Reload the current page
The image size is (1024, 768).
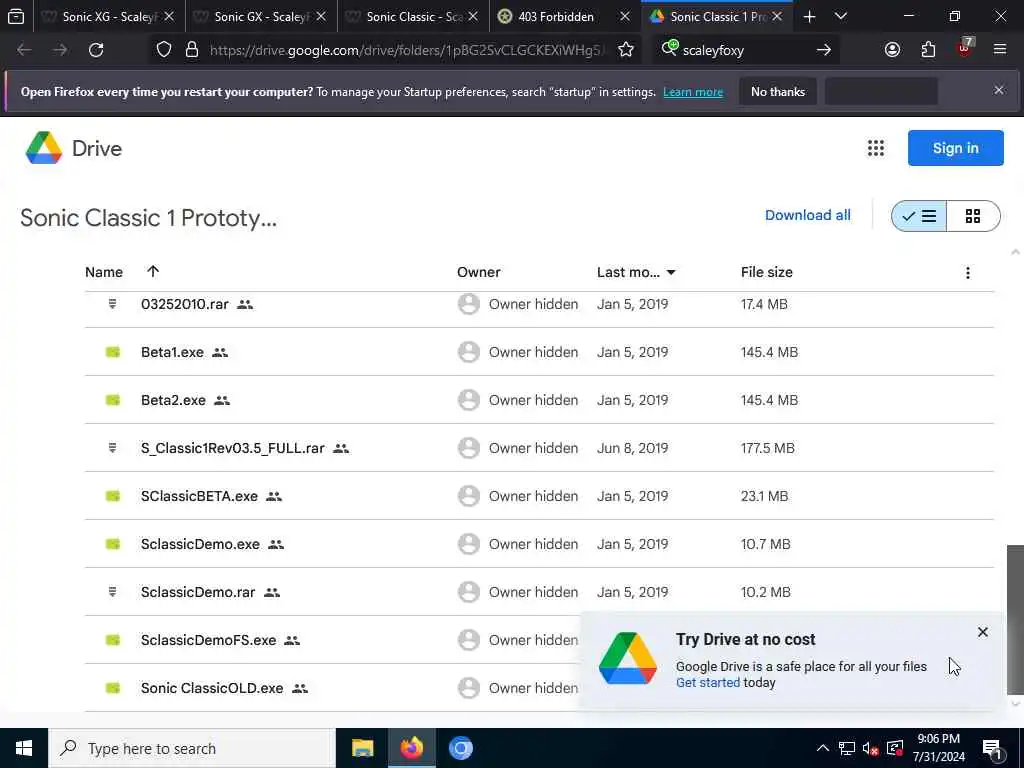click(96, 50)
